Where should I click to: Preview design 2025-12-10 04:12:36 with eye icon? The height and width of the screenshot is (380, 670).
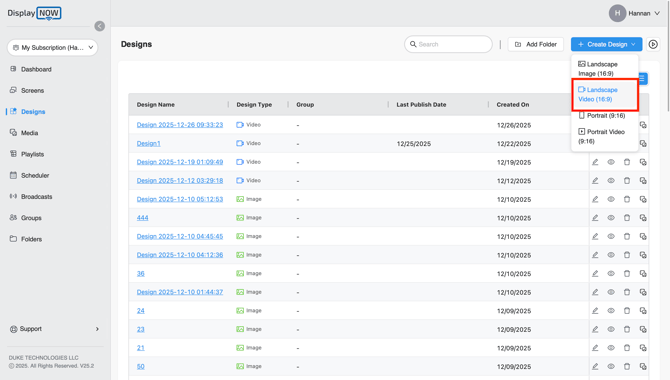click(x=611, y=255)
